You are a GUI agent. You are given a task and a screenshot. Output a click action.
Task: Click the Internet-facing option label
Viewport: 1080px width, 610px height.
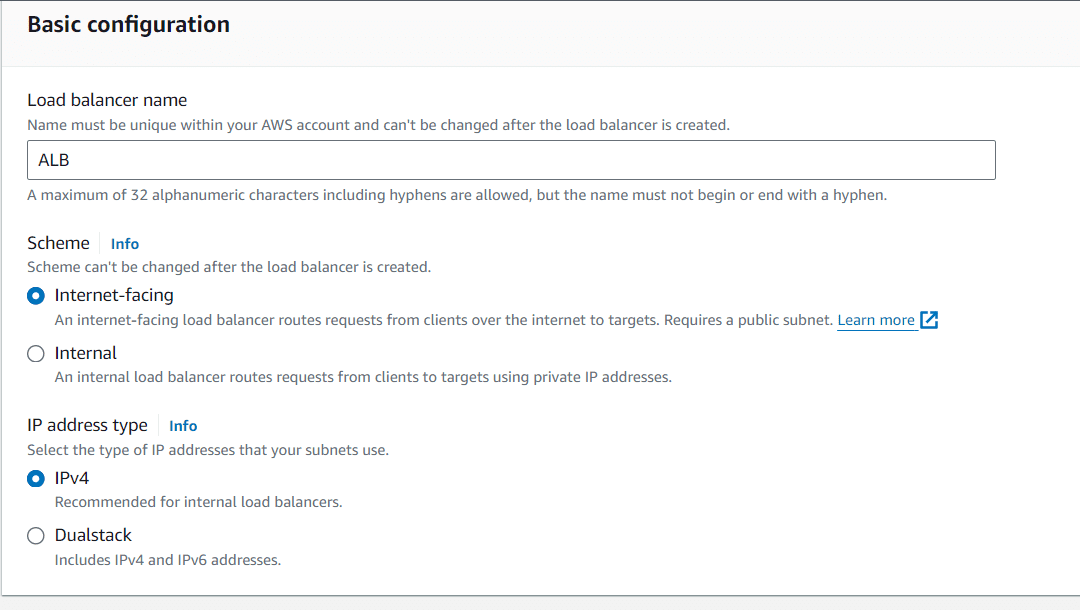[114, 295]
